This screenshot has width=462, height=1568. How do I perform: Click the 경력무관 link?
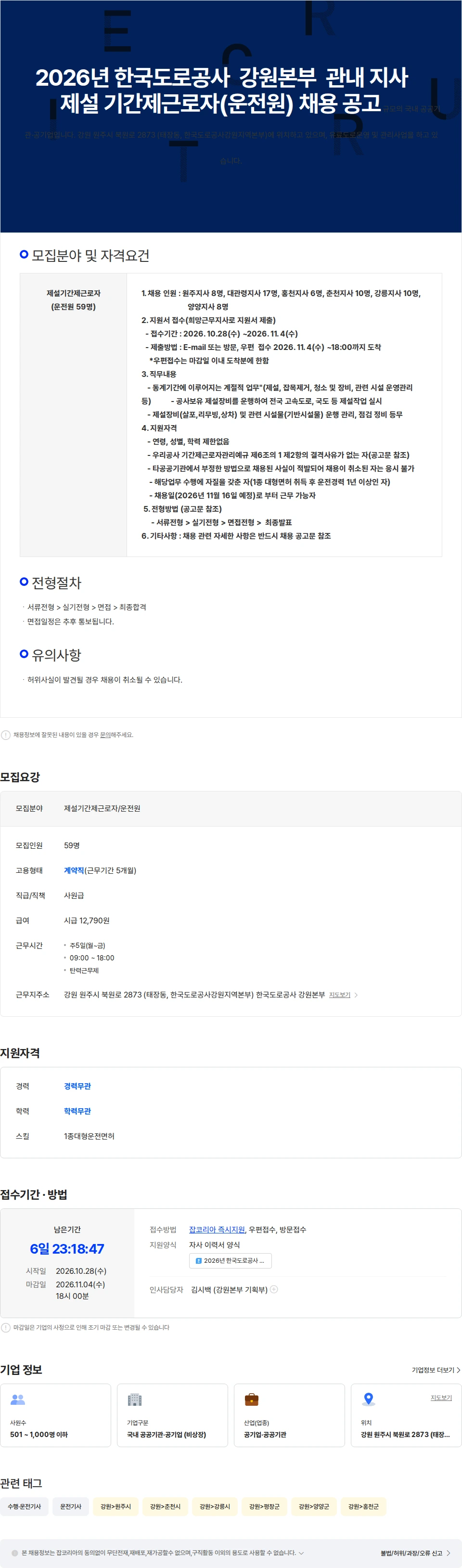[x=77, y=1086]
